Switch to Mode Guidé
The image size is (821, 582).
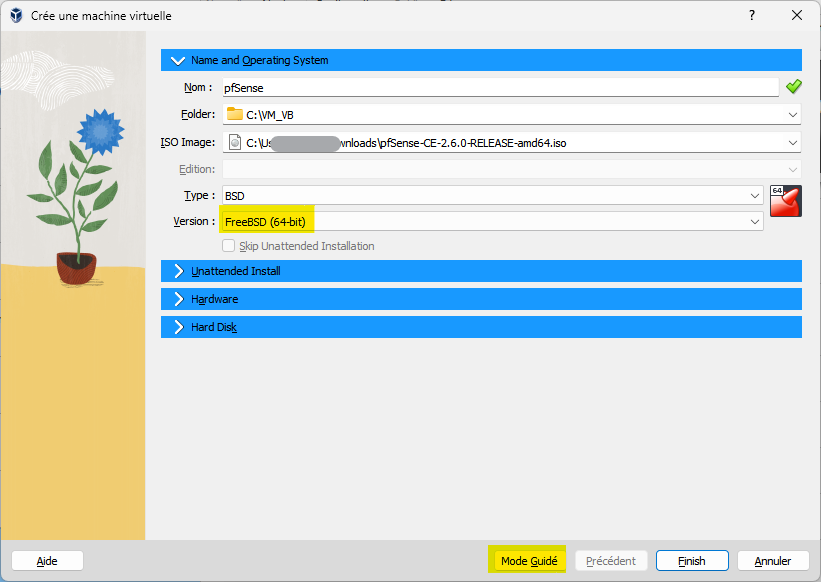pos(529,561)
